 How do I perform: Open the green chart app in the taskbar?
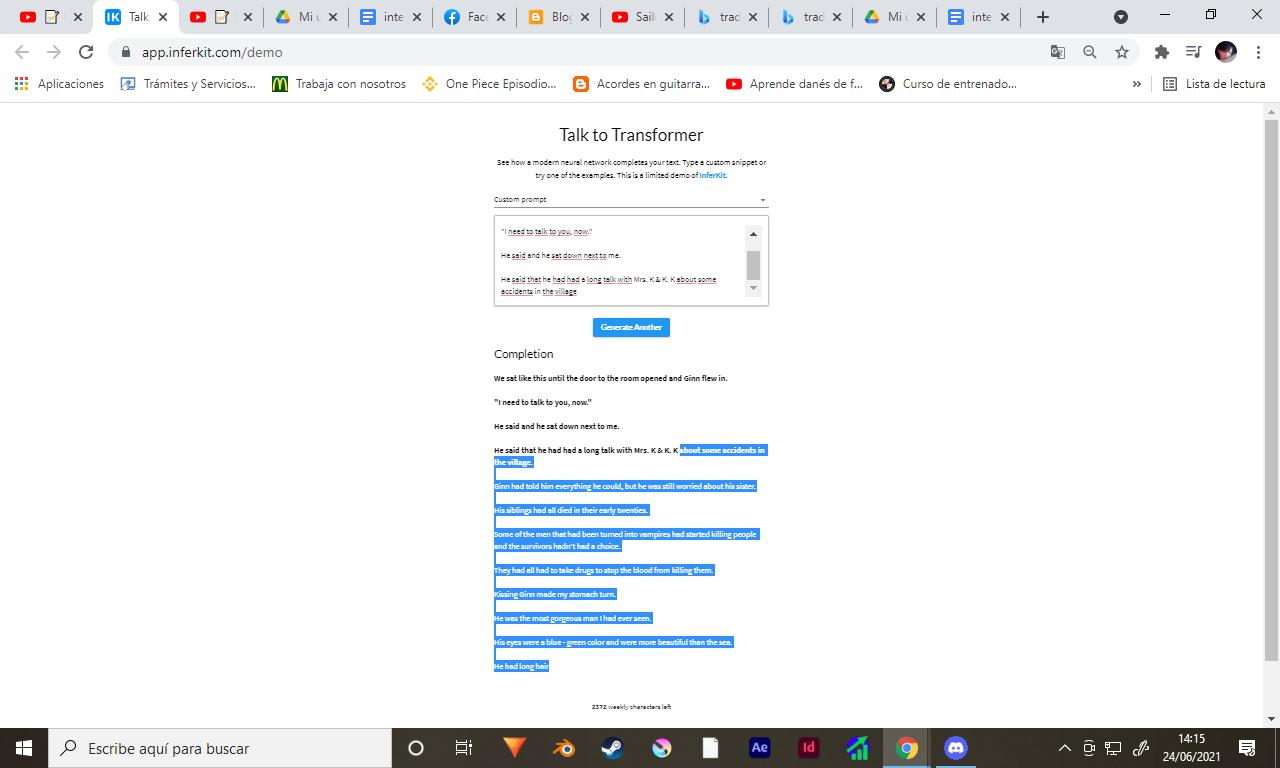click(x=857, y=748)
